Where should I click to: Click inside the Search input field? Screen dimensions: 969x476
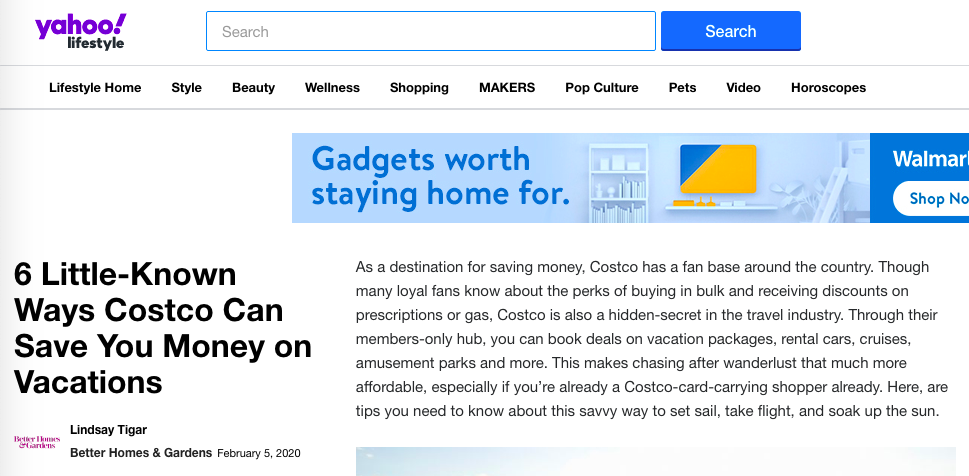(x=430, y=31)
